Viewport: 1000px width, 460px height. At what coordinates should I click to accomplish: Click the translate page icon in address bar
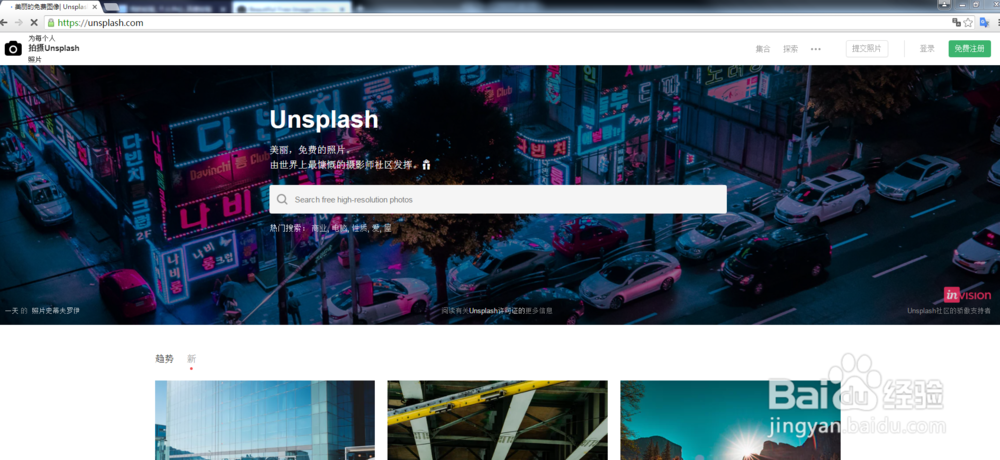(957, 22)
